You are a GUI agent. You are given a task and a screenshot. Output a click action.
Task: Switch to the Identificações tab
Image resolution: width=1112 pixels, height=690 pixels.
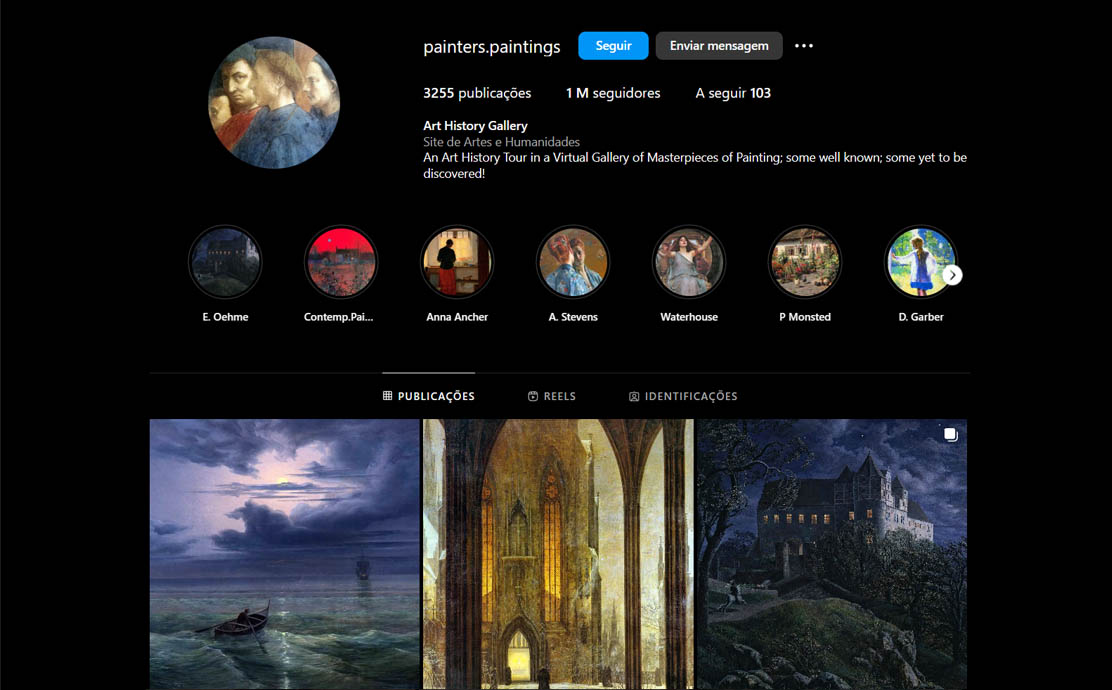pyautogui.click(x=683, y=396)
